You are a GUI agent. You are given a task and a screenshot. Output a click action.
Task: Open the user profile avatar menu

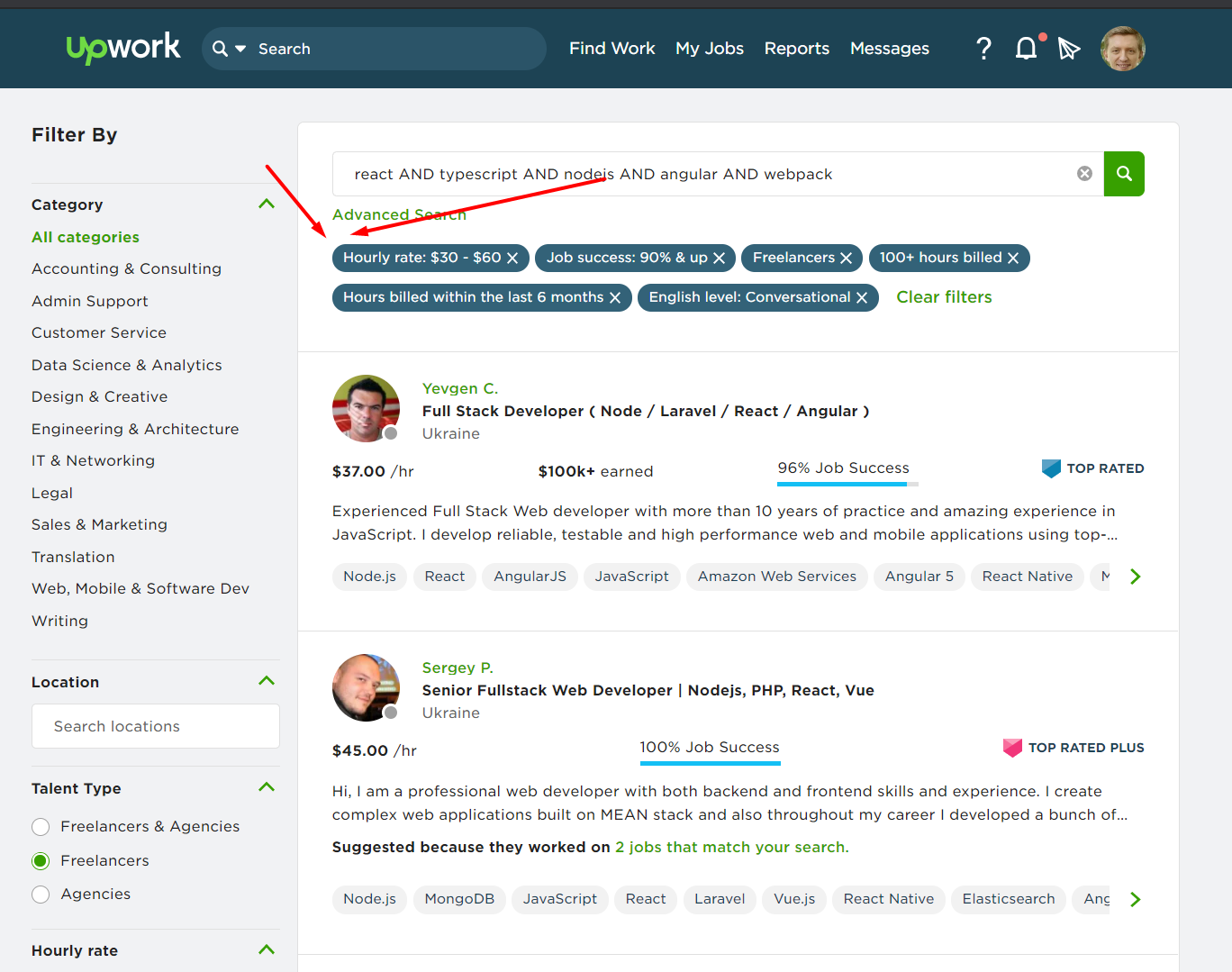pos(1123,49)
